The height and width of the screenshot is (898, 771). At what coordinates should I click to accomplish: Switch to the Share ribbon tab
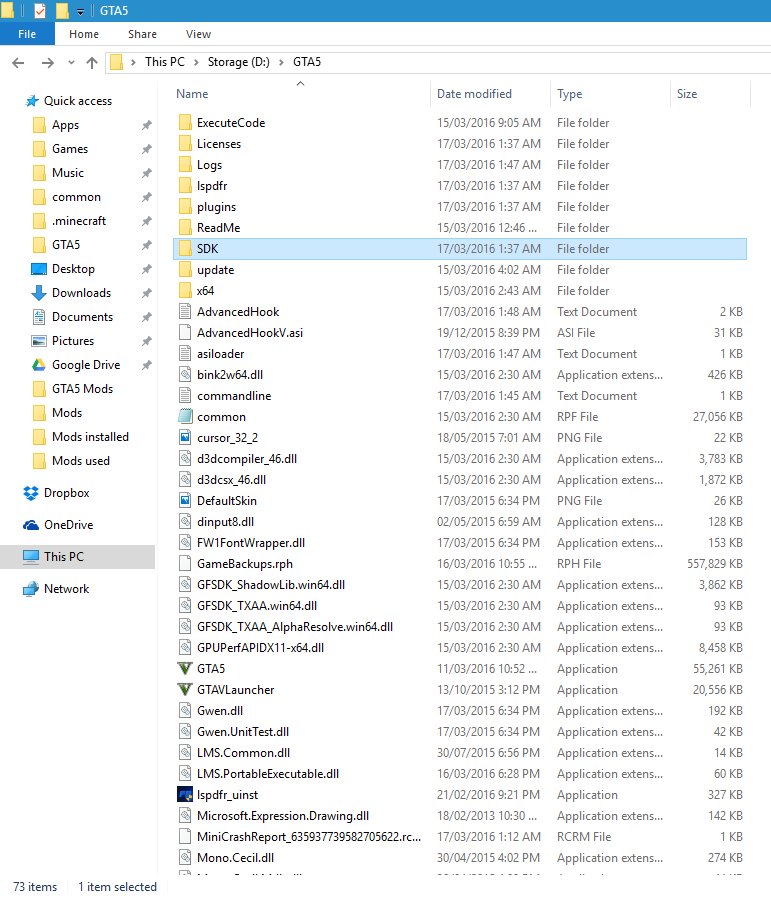[x=142, y=34]
